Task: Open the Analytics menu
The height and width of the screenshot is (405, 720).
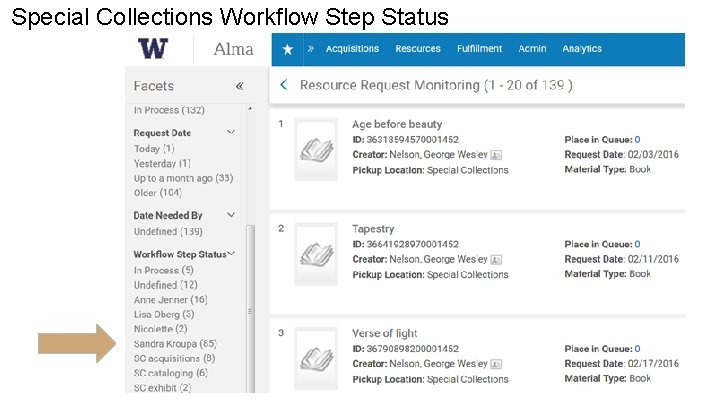Action: tap(582, 49)
